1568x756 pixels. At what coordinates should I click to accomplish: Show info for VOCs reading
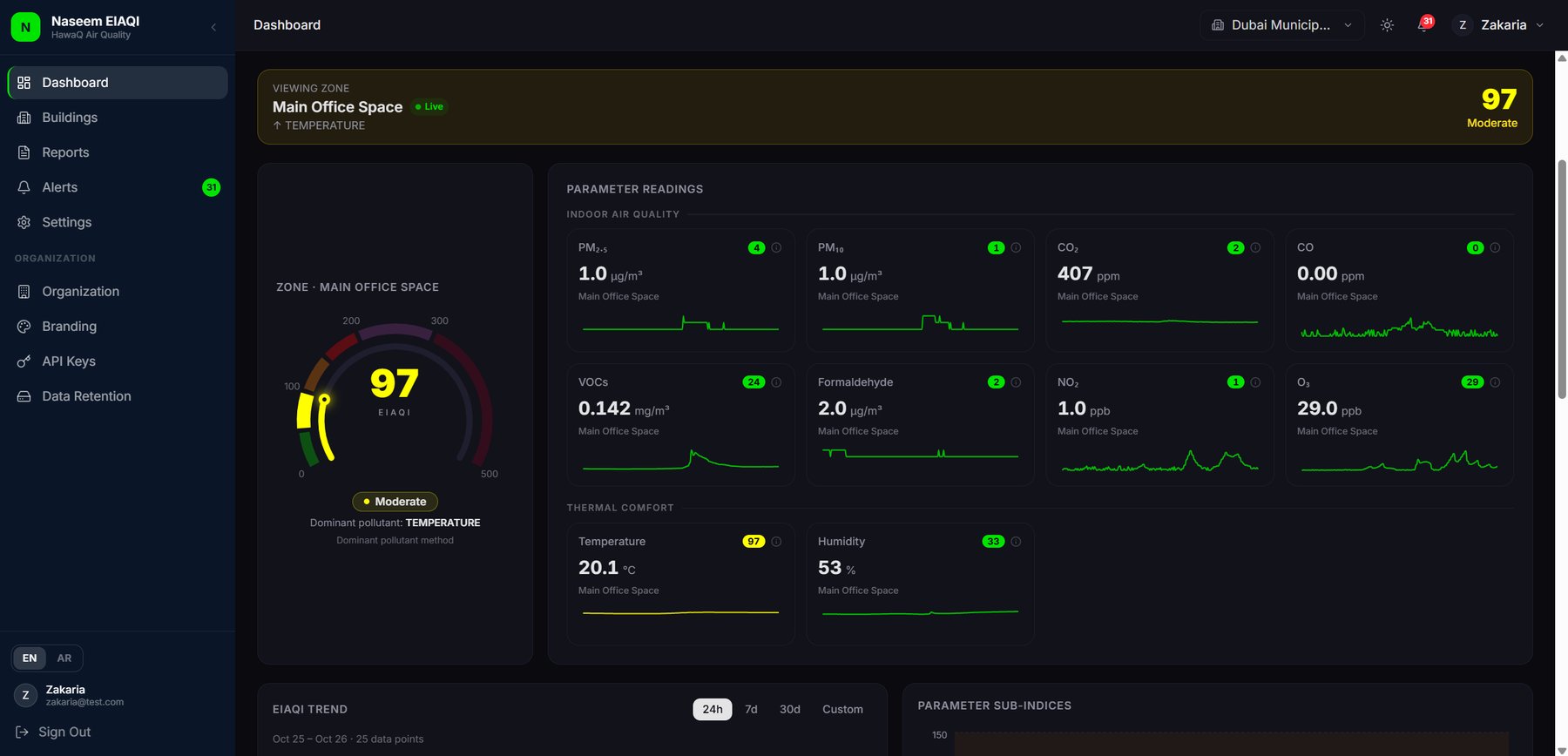[776, 382]
